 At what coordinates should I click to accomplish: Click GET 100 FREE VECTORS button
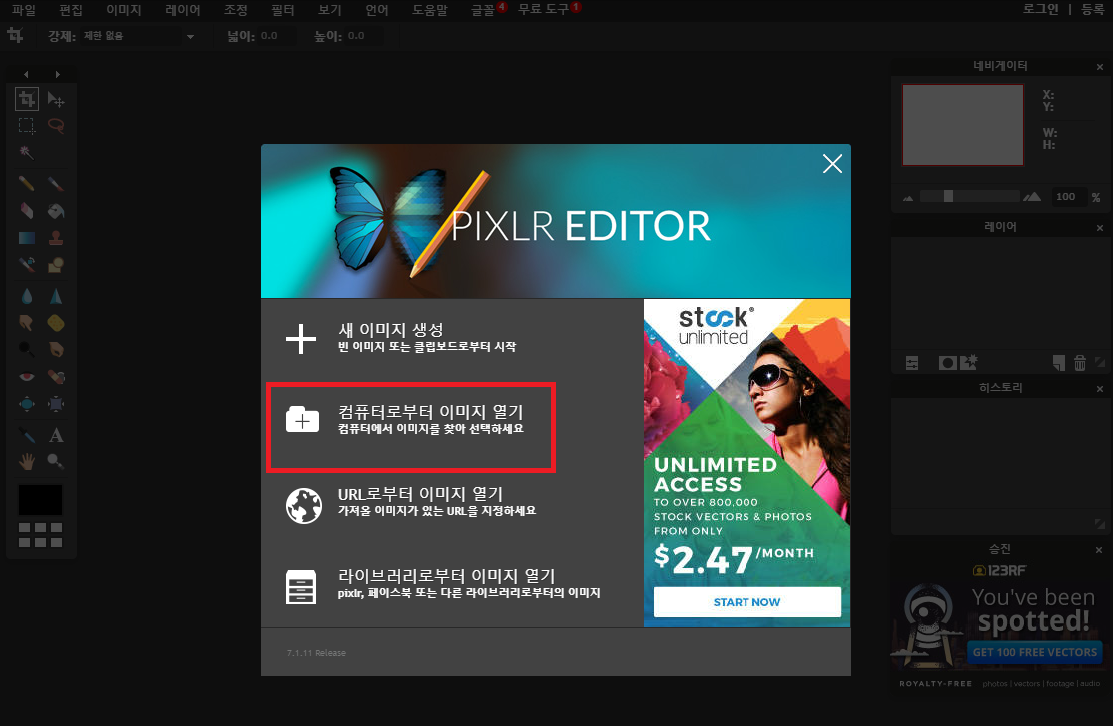point(1034,652)
